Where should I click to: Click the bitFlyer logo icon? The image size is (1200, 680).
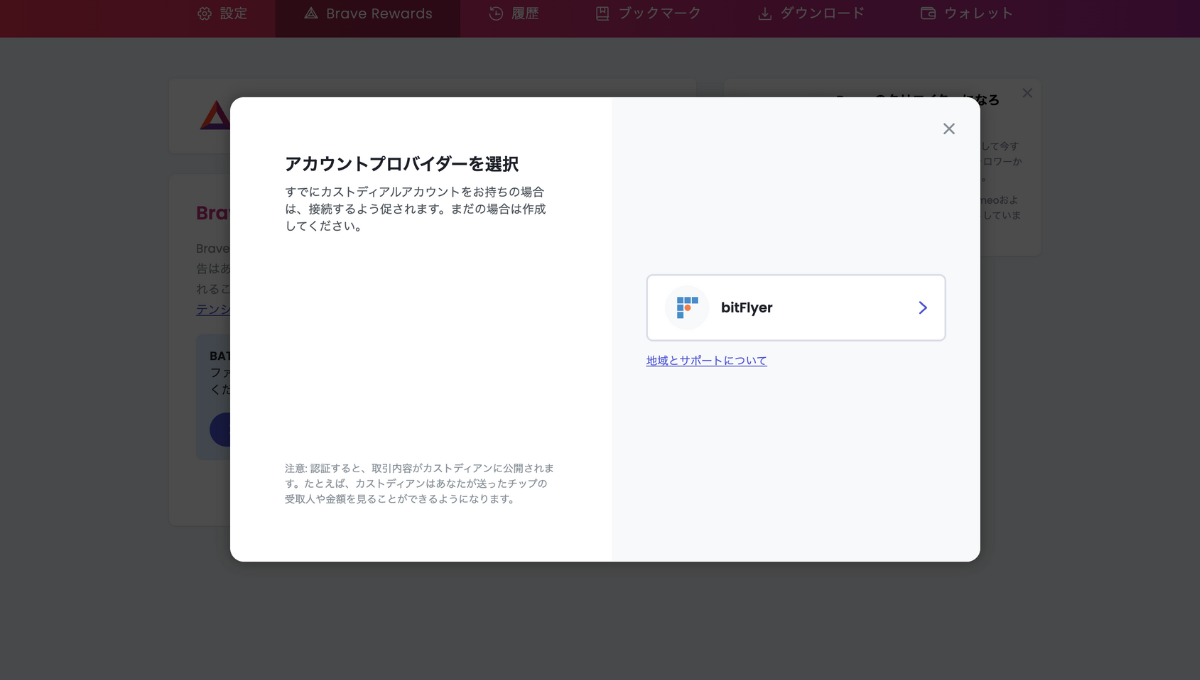[687, 308]
